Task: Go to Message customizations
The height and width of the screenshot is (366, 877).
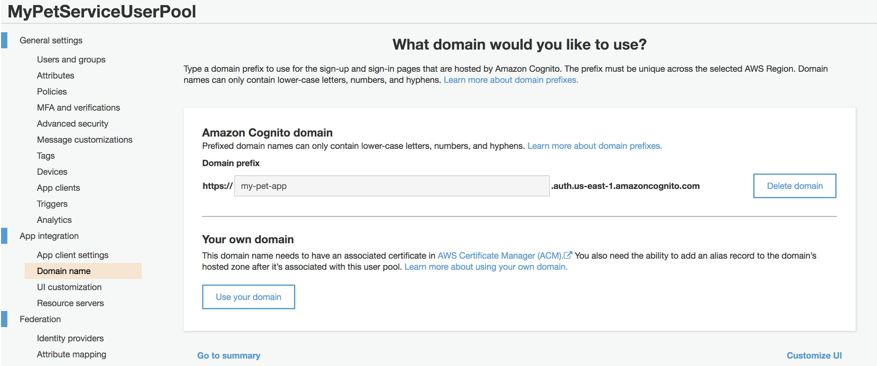Action: click(x=84, y=139)
